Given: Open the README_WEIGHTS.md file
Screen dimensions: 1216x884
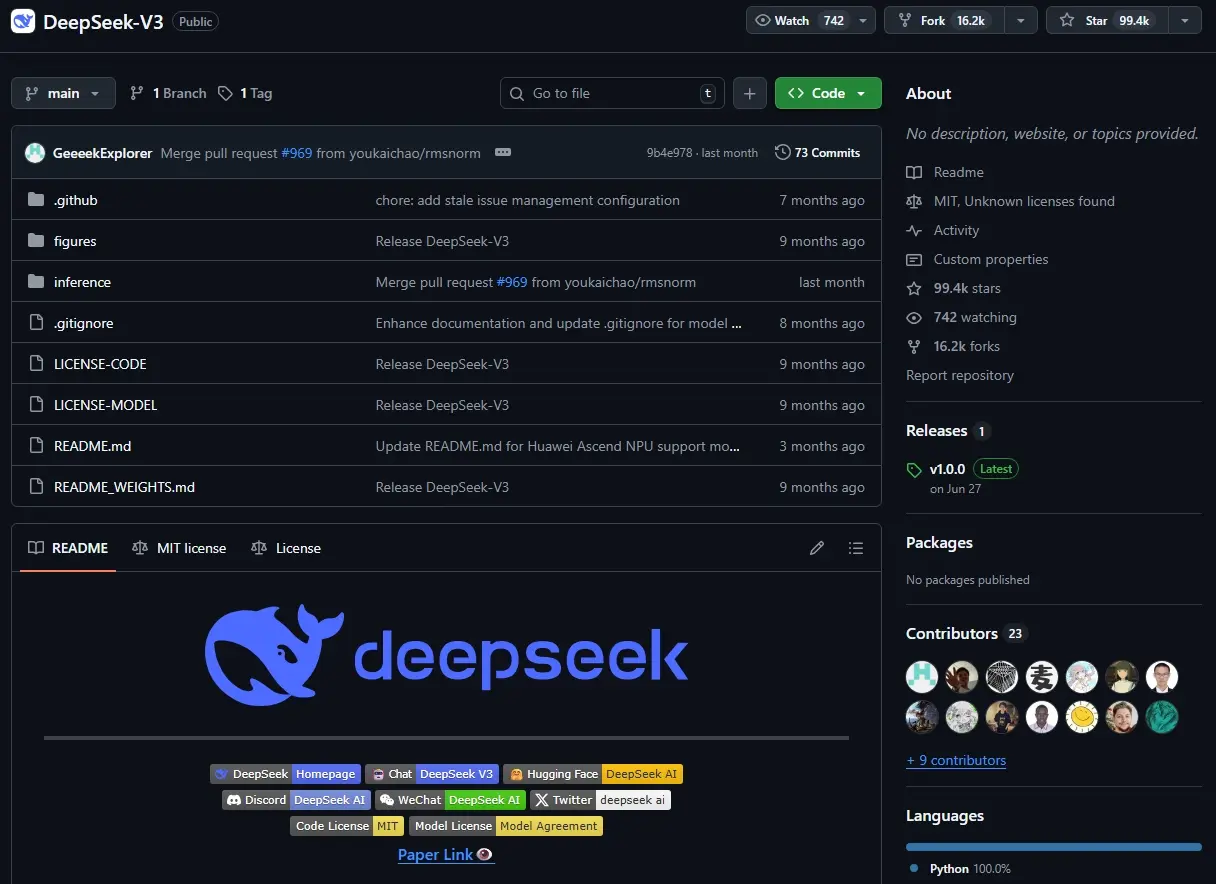Looking at the screenshot, I should 124,487.
